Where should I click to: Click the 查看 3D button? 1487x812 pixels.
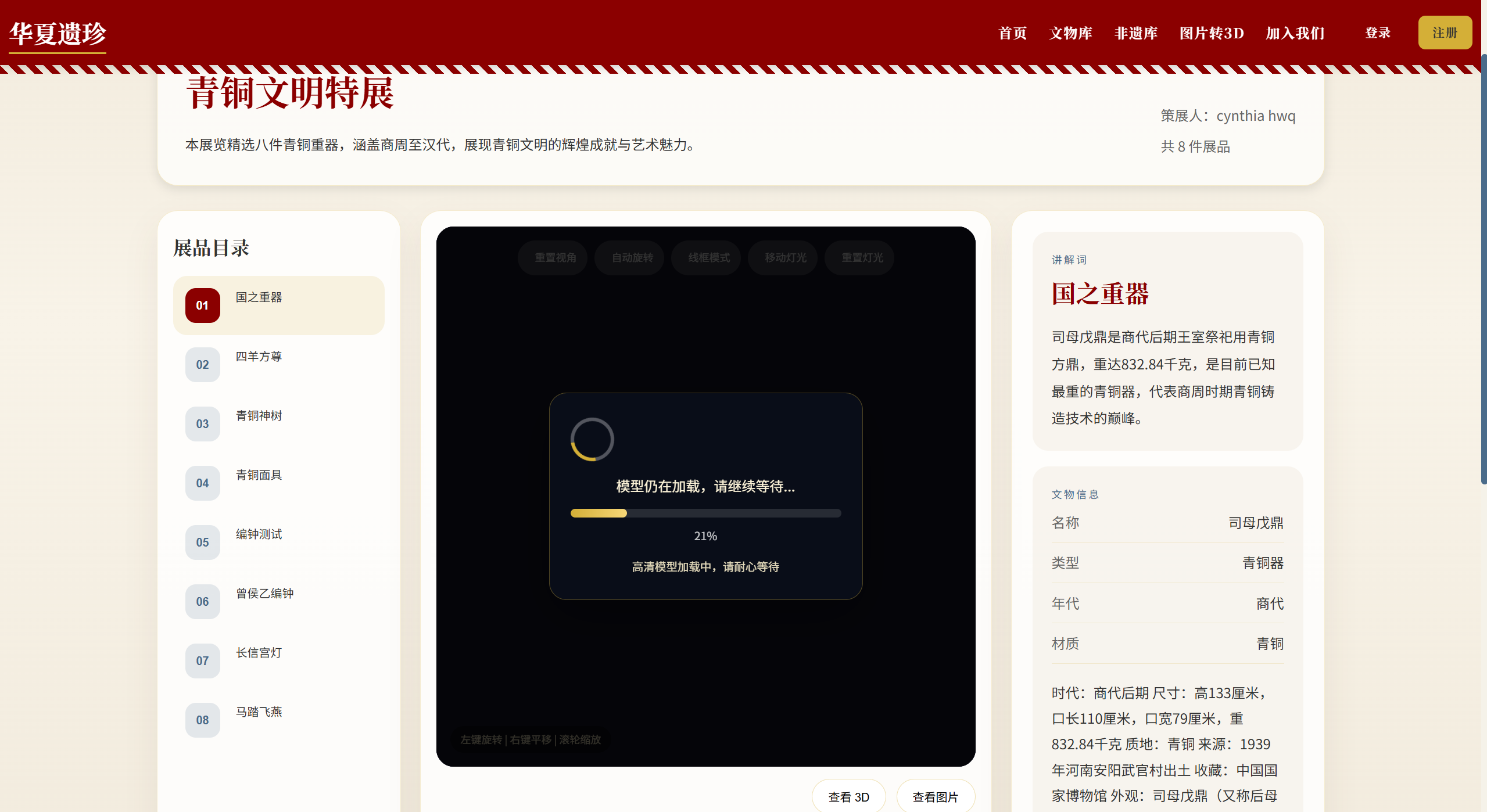[x=848, y=797]
